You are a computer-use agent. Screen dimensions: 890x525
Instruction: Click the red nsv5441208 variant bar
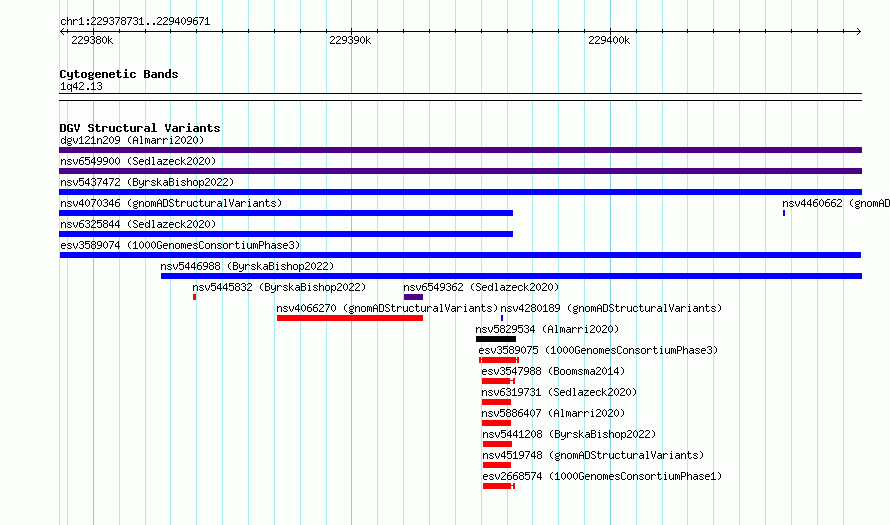497,444
